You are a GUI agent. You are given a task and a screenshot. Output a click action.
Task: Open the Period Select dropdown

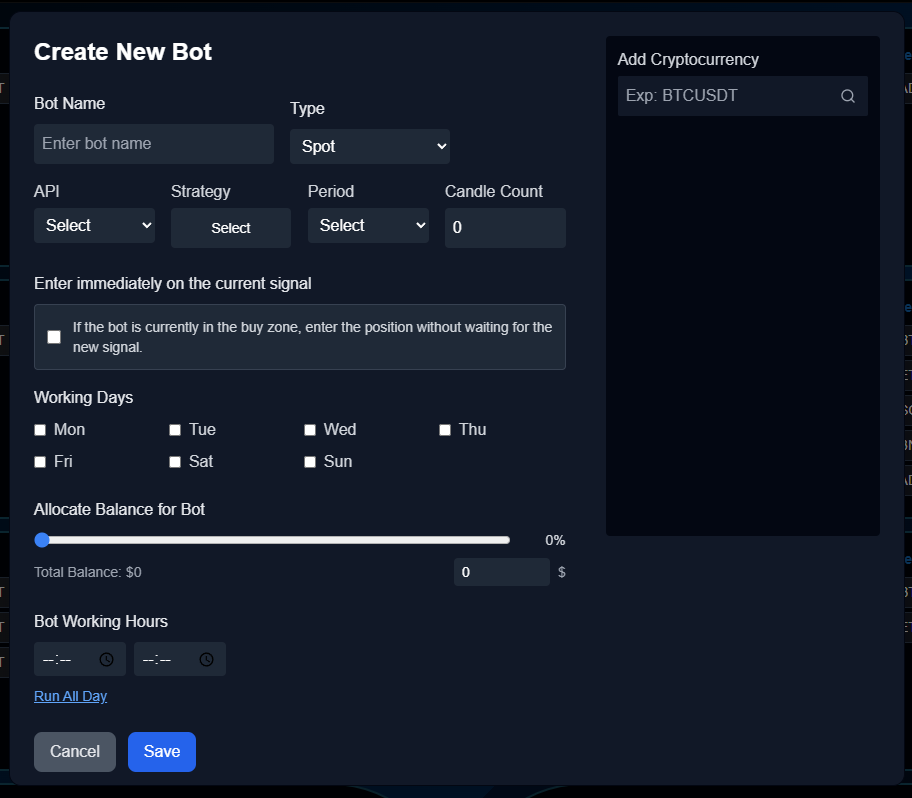pos(368,226)
